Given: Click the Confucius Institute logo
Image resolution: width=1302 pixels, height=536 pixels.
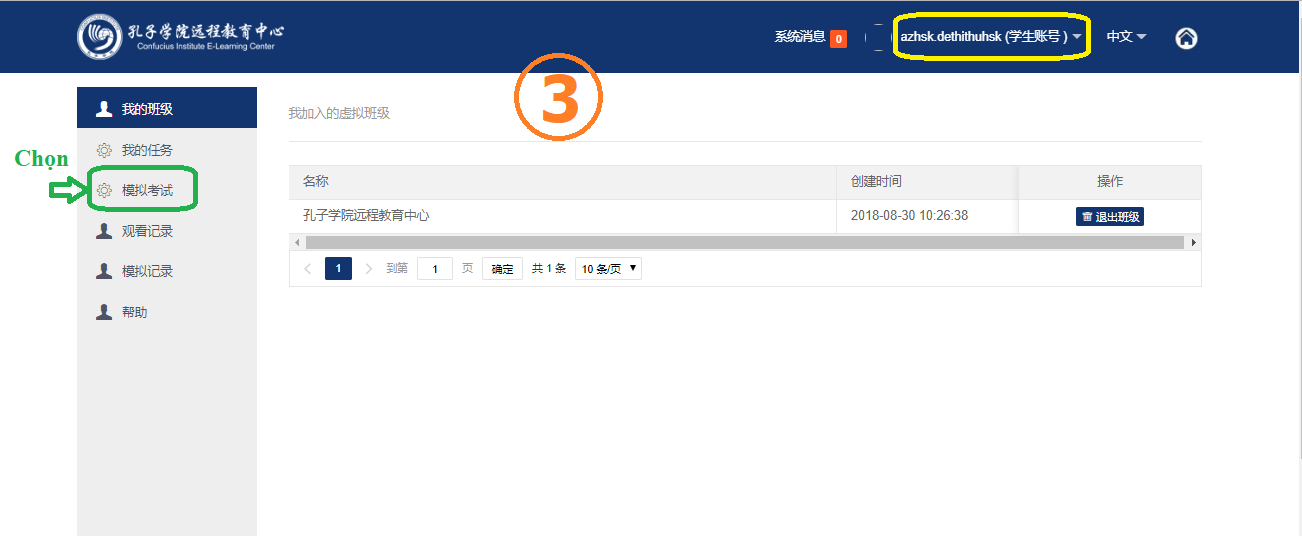Looking at the screenshot, I should point(100,37).
